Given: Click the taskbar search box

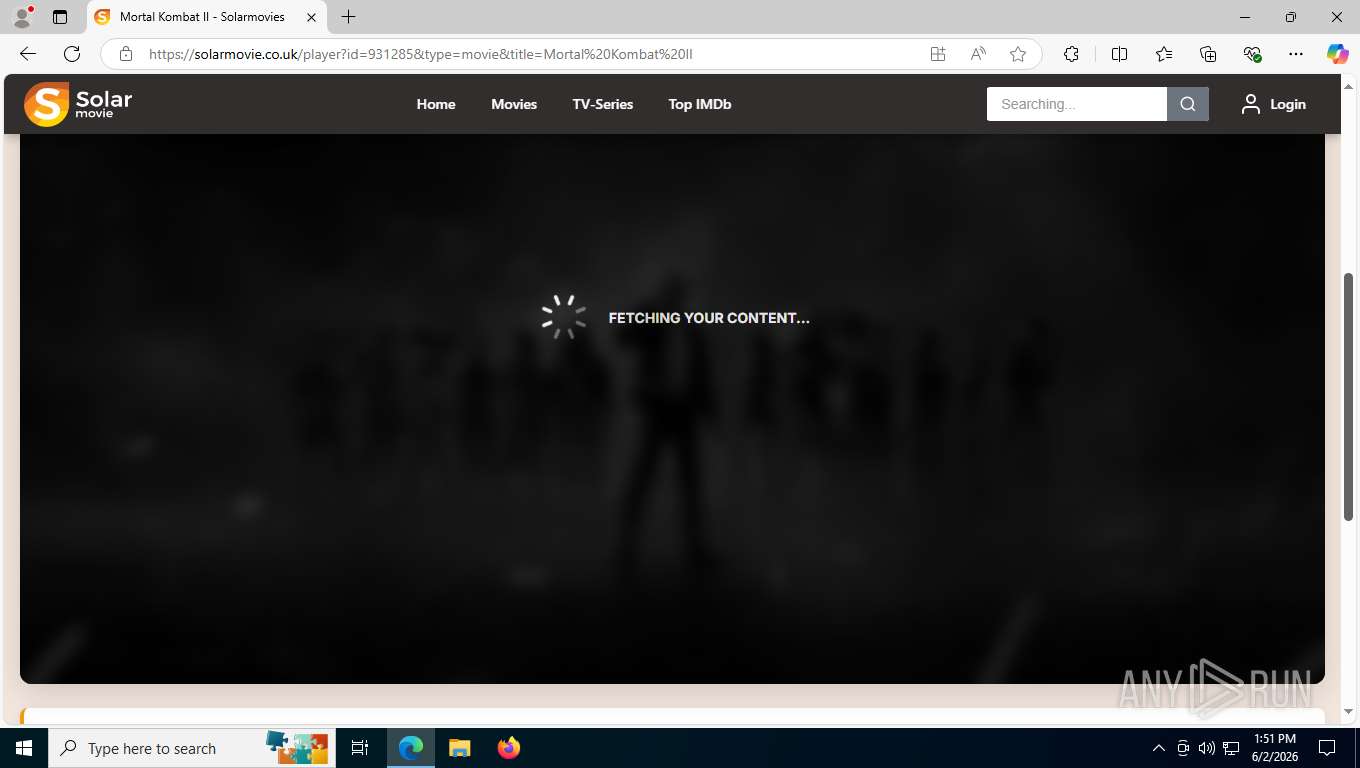Looking at the screenshot, I should [193, 748].
